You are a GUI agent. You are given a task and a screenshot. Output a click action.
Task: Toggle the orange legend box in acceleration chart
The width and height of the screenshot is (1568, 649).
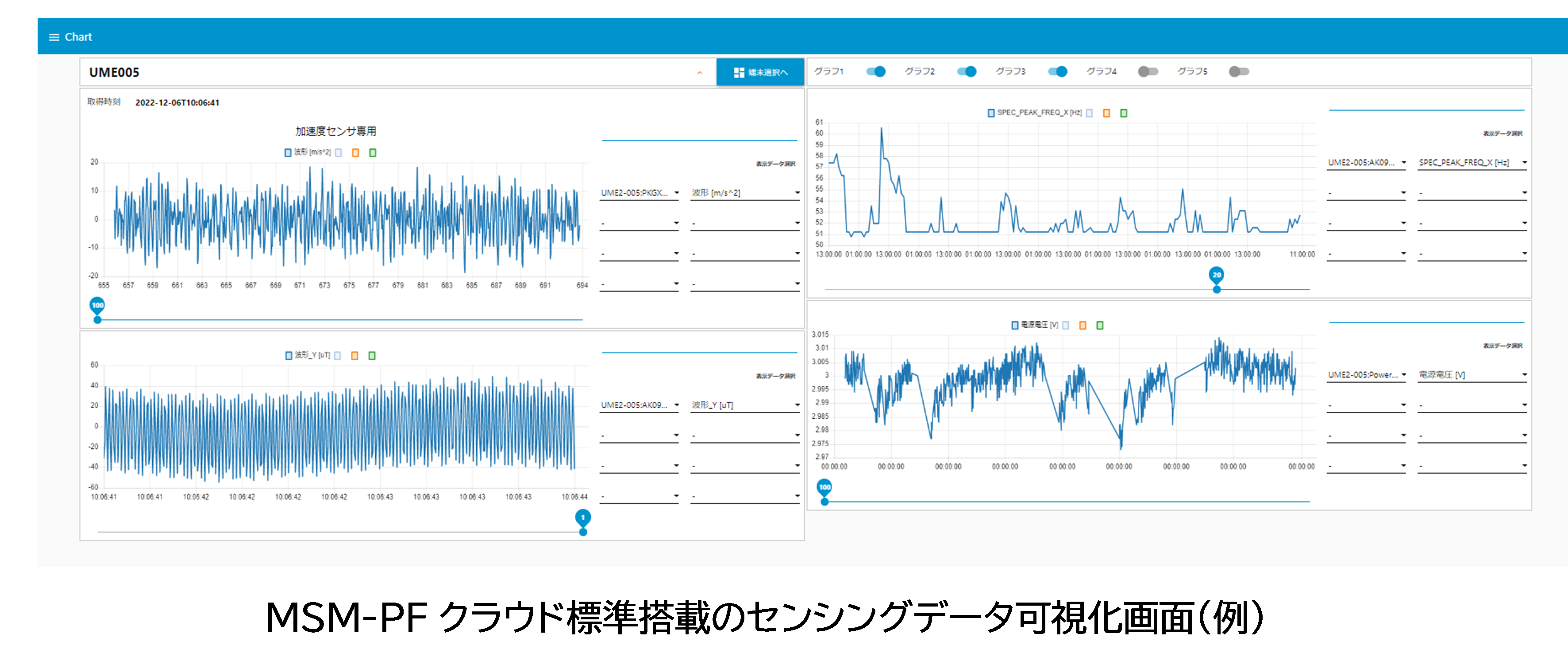[355, 153]
